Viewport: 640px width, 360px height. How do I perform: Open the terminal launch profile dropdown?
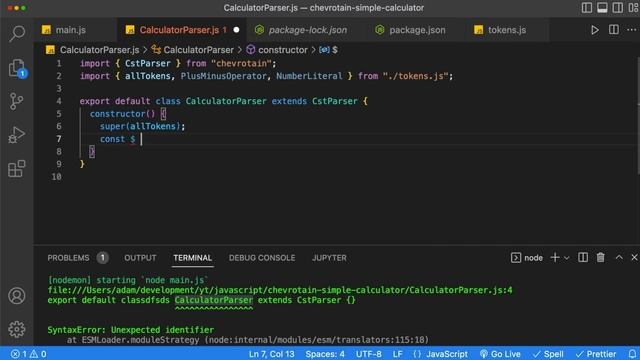pos(567,258)
